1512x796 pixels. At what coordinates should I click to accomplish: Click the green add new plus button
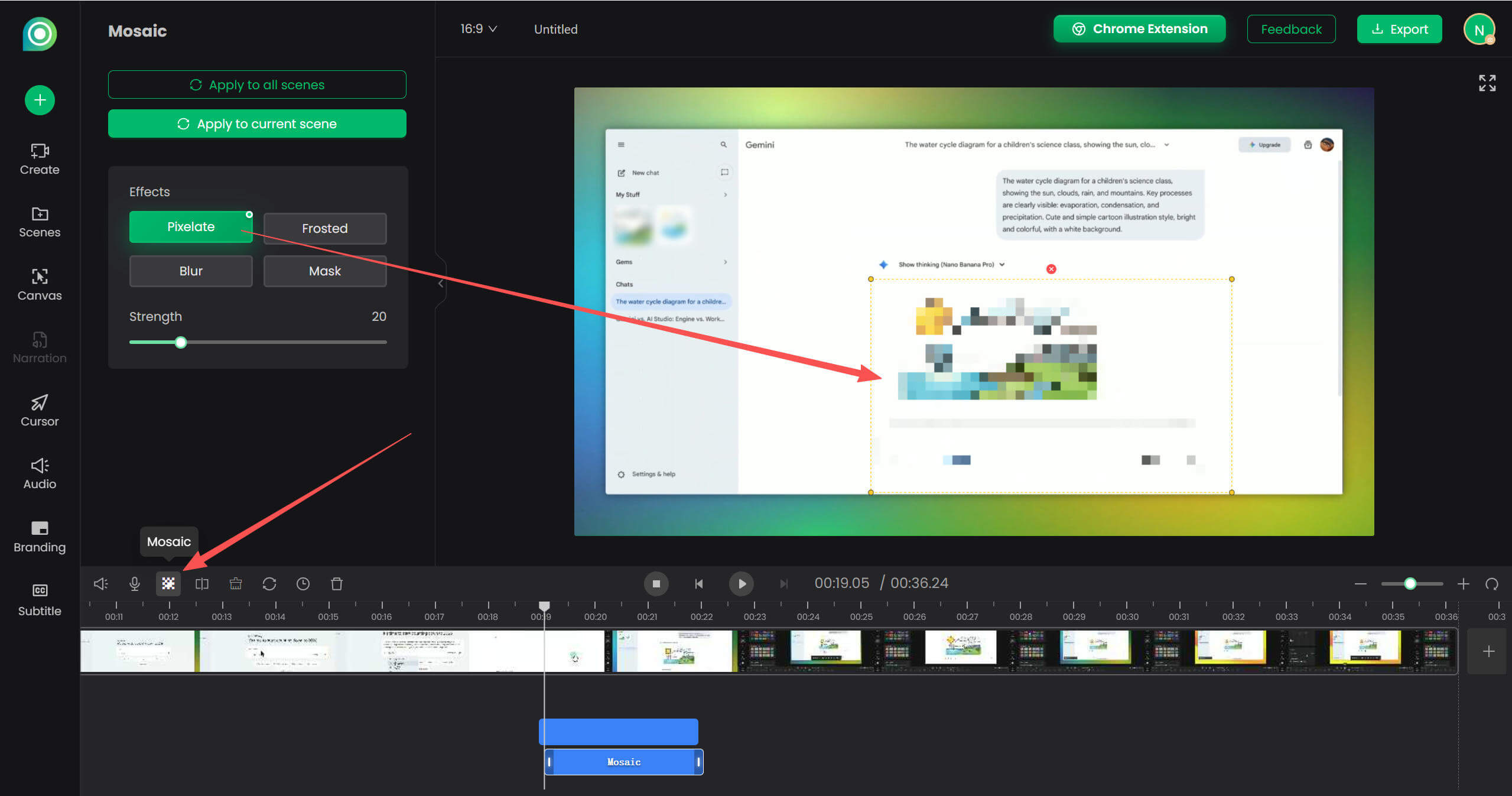click(40, 100)
